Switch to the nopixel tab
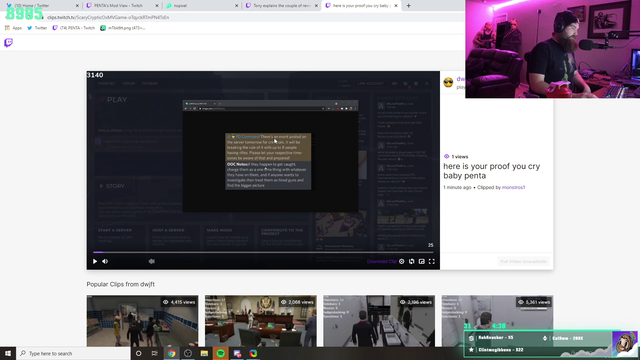 pos(201,6)
